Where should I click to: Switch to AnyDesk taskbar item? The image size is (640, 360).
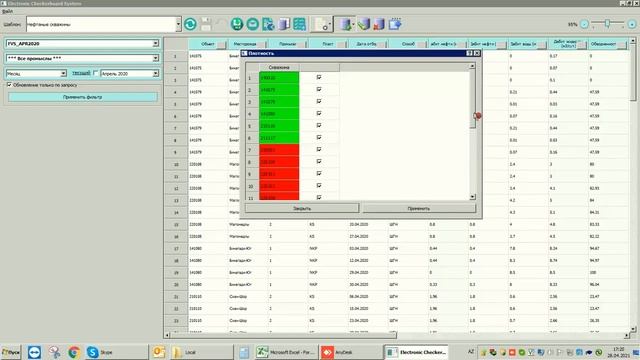[x=351, y=352]
